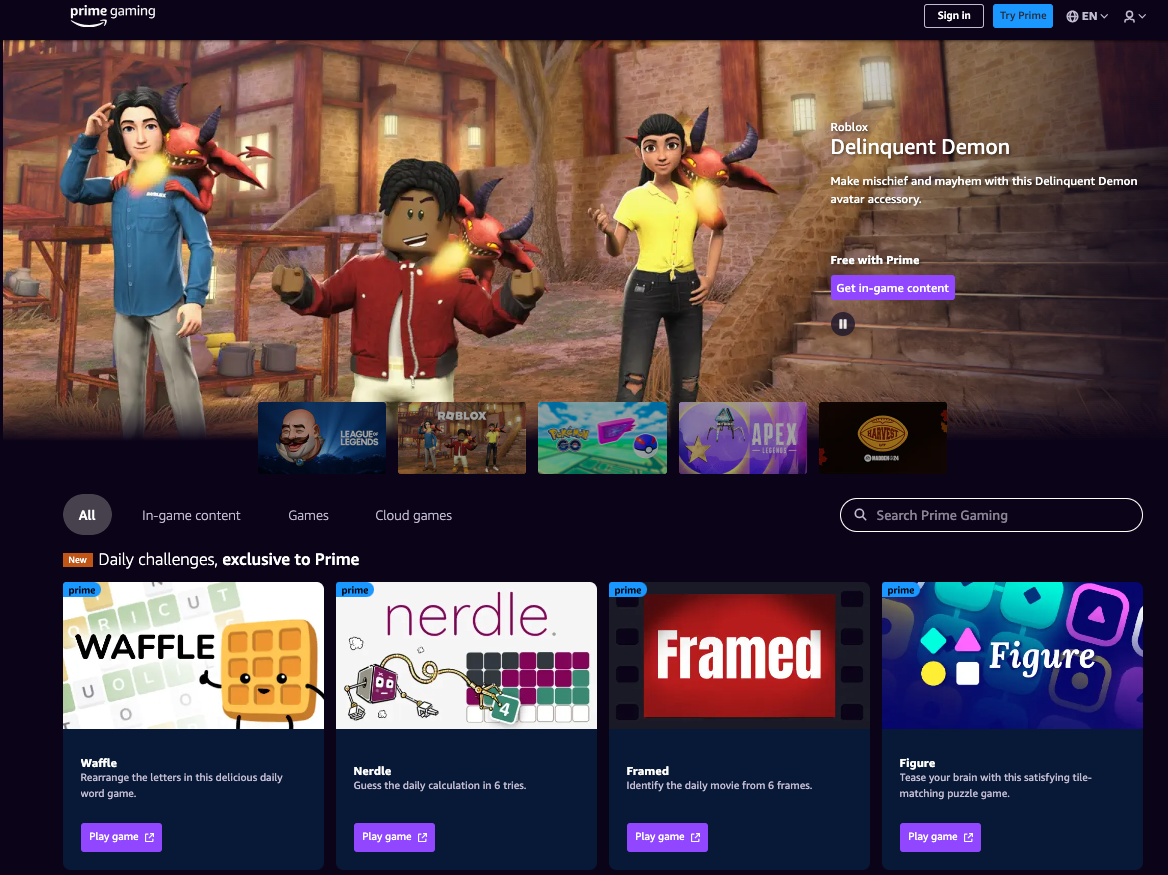Switch to the In-game content tab
Viewport: 1168px width, 875px height.
[191, 515]
